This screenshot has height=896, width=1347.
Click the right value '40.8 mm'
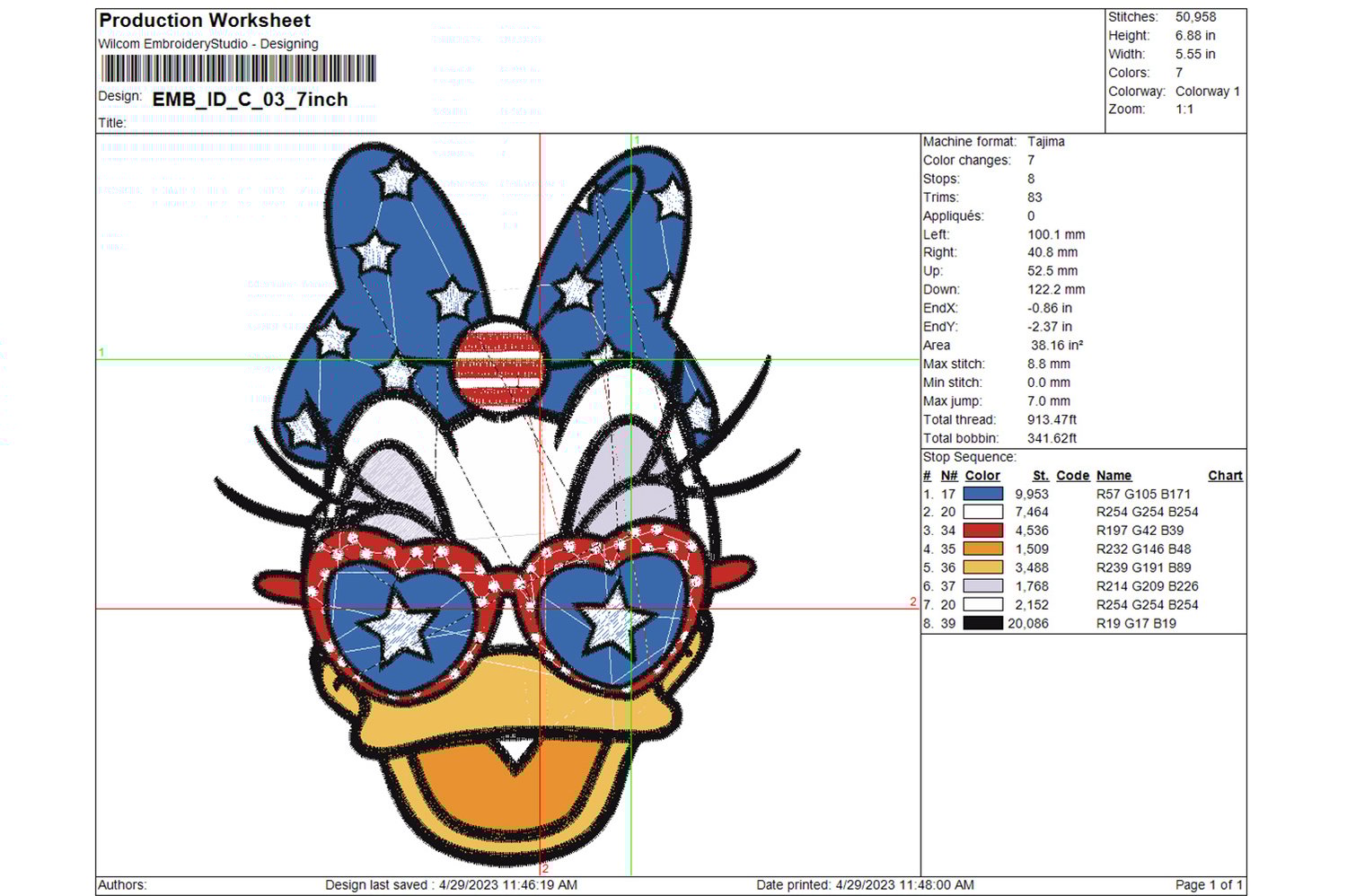(1052, 253)
